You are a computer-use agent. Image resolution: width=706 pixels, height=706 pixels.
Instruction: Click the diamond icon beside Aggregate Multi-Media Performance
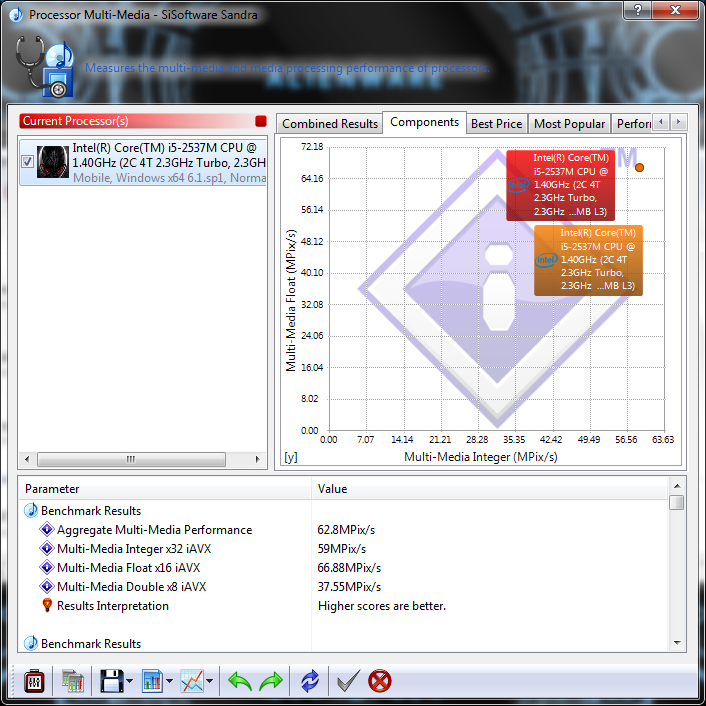pyautogui.click(x=47, y=529)
